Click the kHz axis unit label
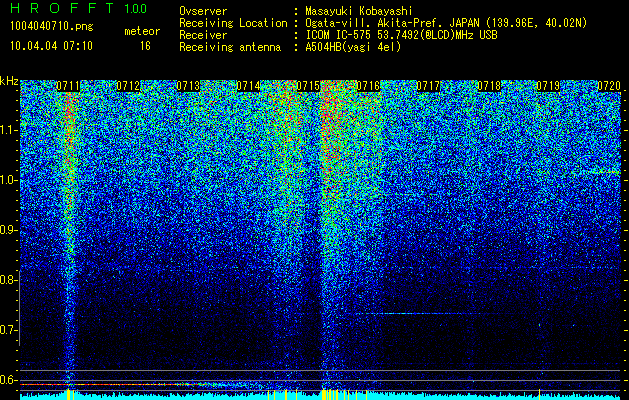629x400 pixels. tap(9, 82)
